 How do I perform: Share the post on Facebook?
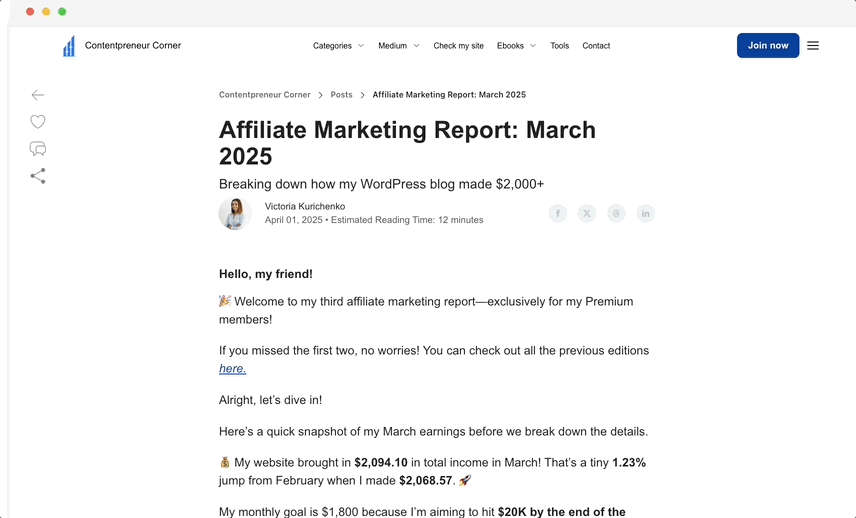(557, 213)
